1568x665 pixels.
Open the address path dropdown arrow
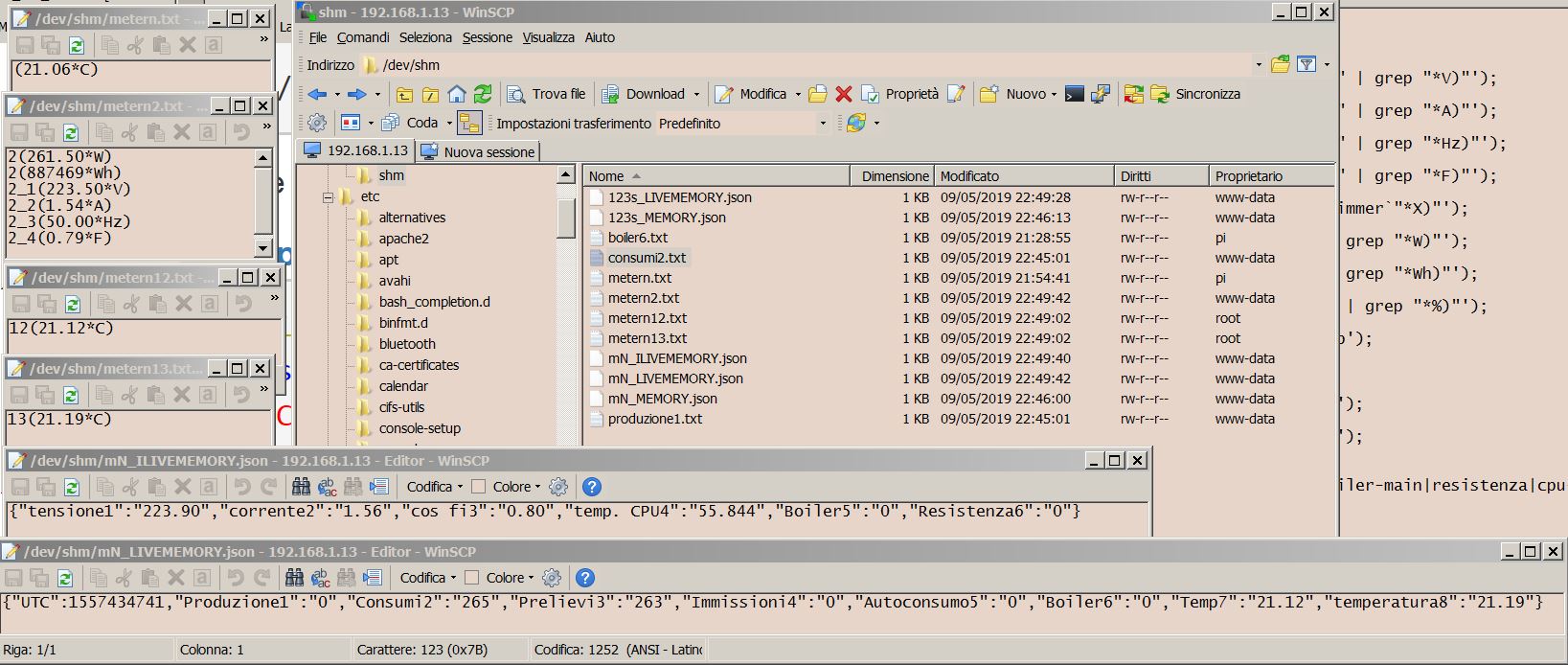click(x=1259, y=65)
